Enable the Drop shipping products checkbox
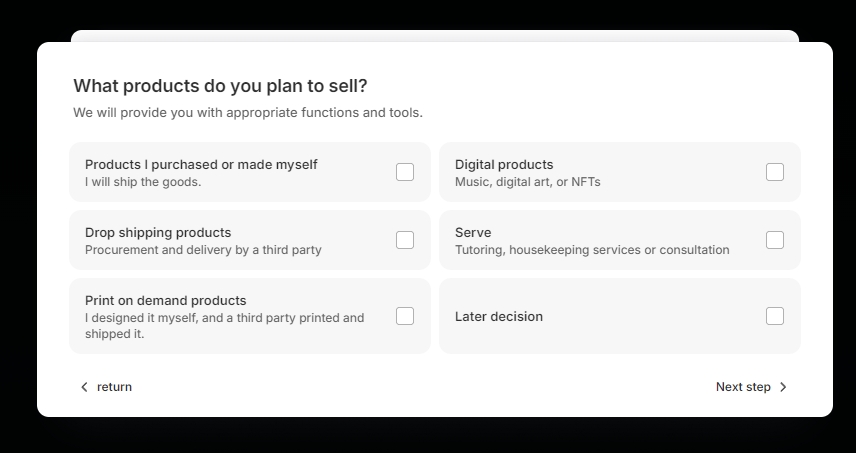 [x=405, y=240]
